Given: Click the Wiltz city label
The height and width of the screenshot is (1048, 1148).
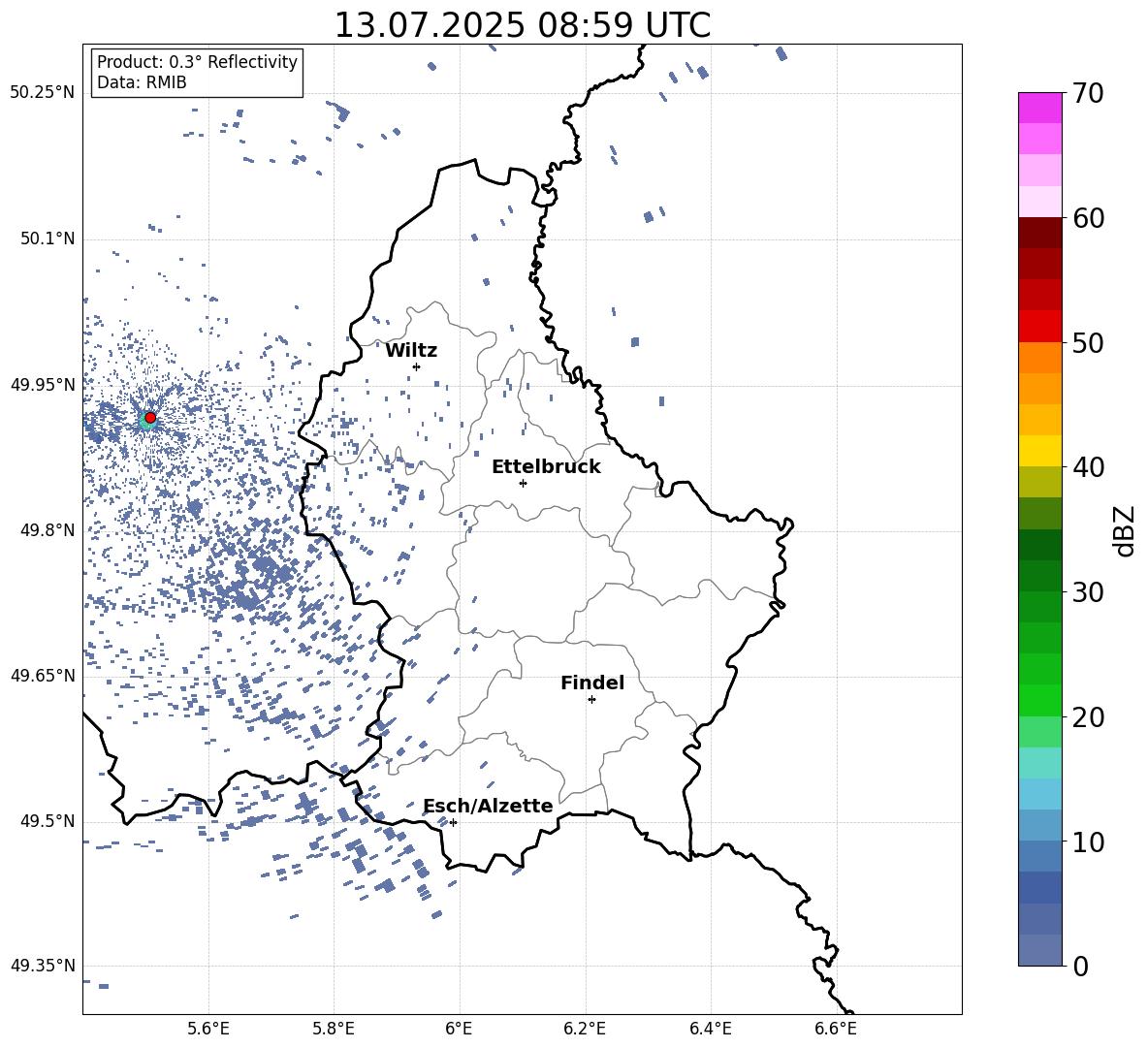Looking at the screenshot, I should 411,351.
